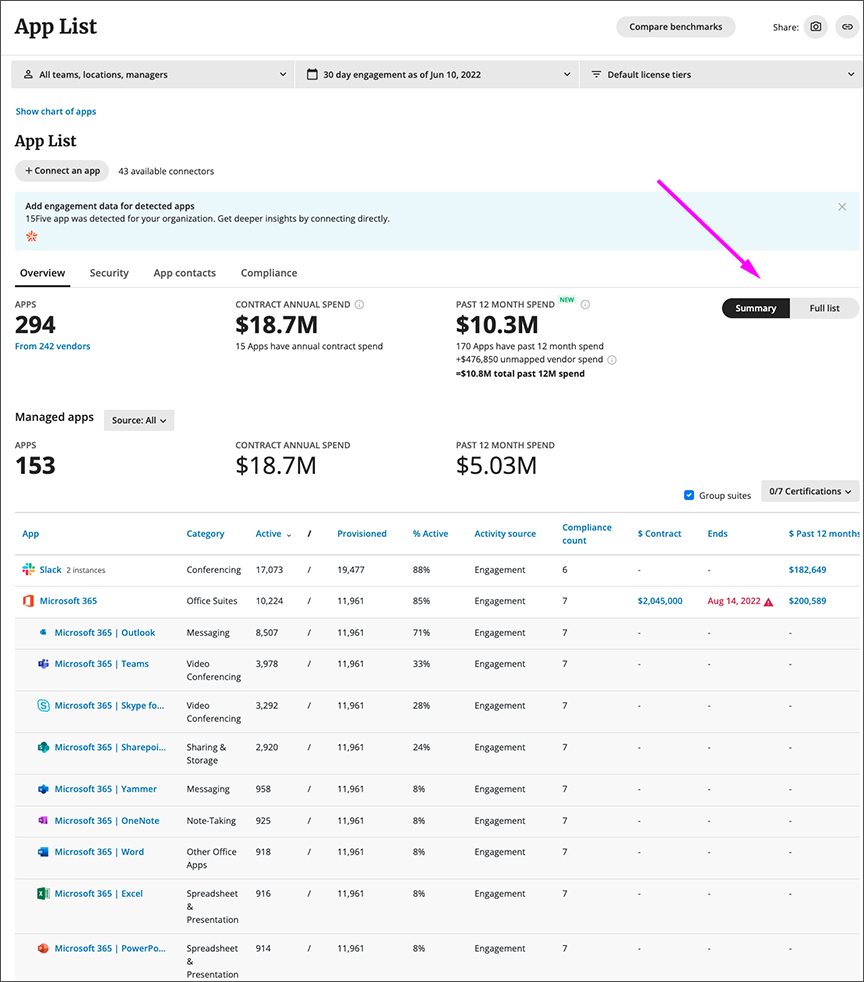Switch to the Security tab
Viewport: 864px width, 982px height.
[x=109, y=273]
